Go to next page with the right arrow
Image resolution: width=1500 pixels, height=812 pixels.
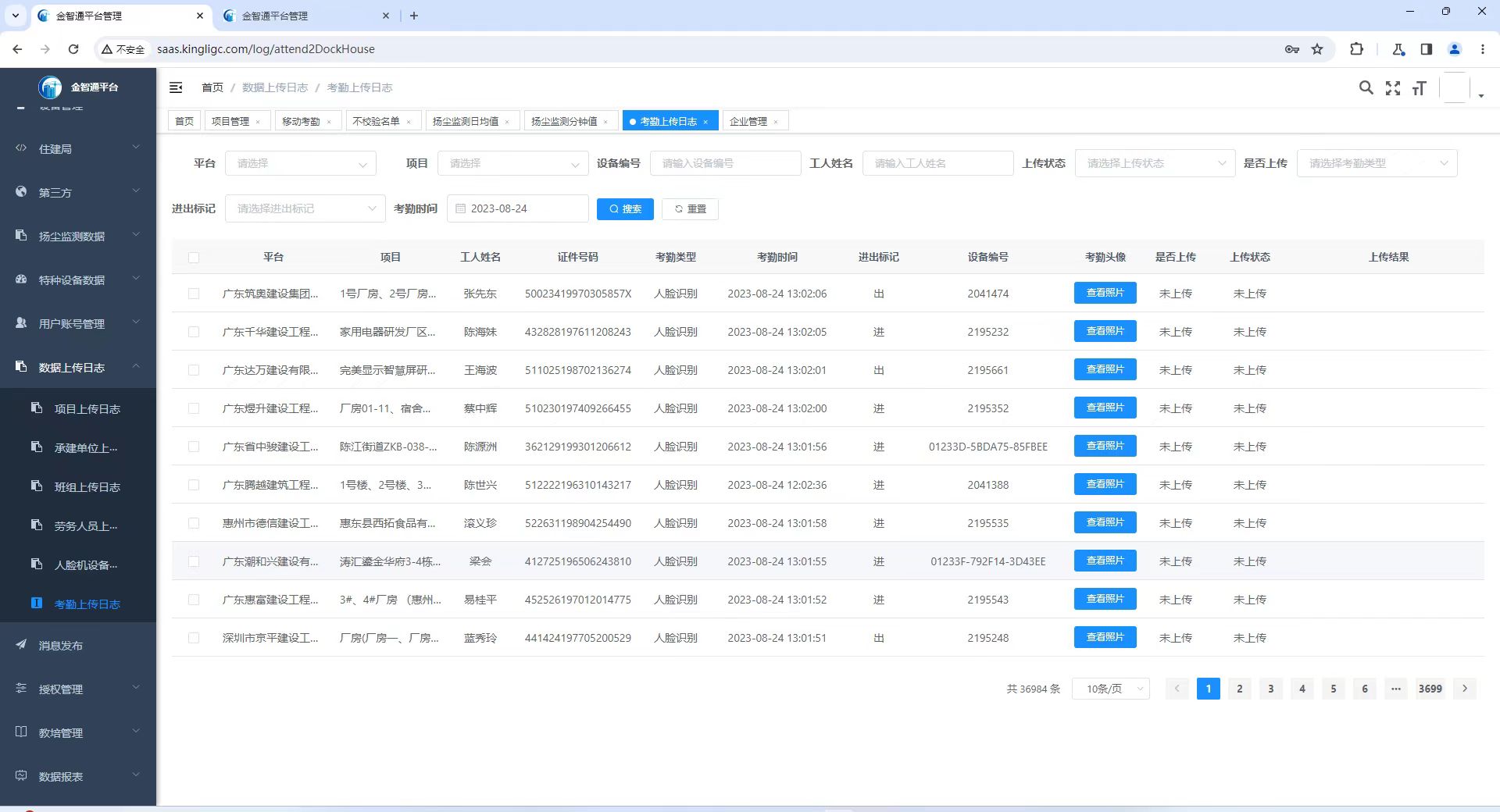coord(1465,689)
